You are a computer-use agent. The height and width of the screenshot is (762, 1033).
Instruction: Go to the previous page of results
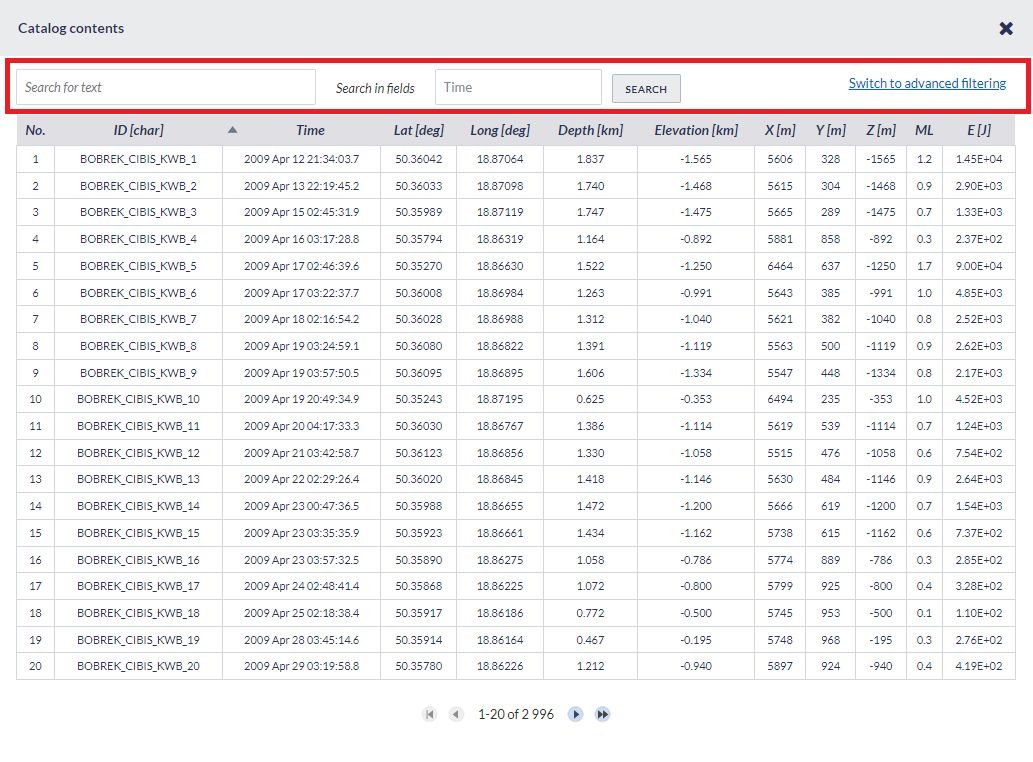pos(456,714)
